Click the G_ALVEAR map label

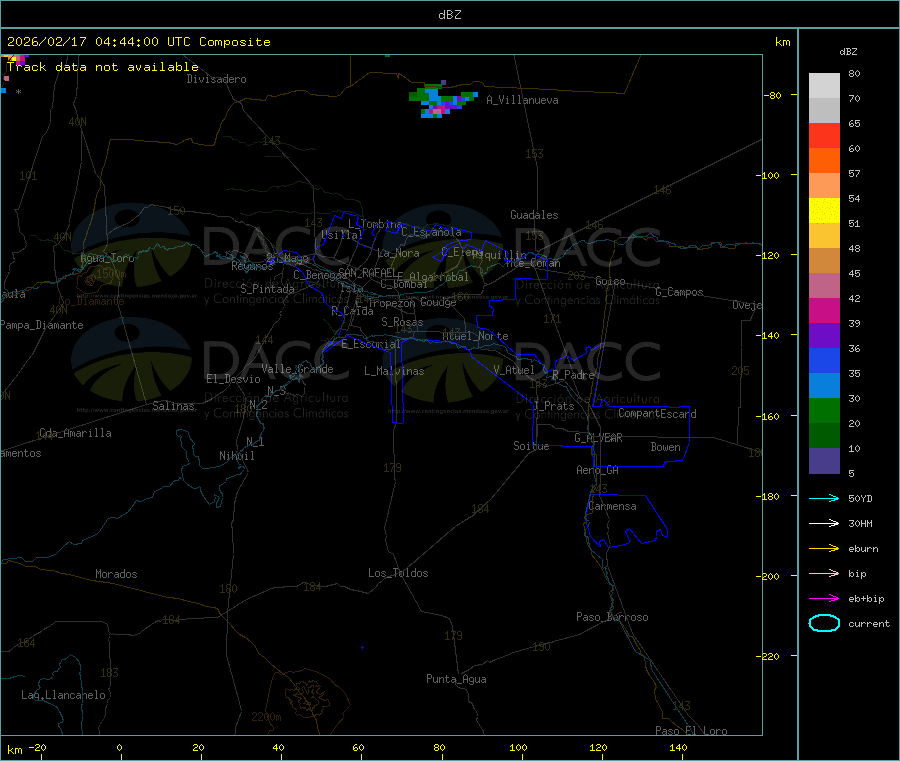598,438
